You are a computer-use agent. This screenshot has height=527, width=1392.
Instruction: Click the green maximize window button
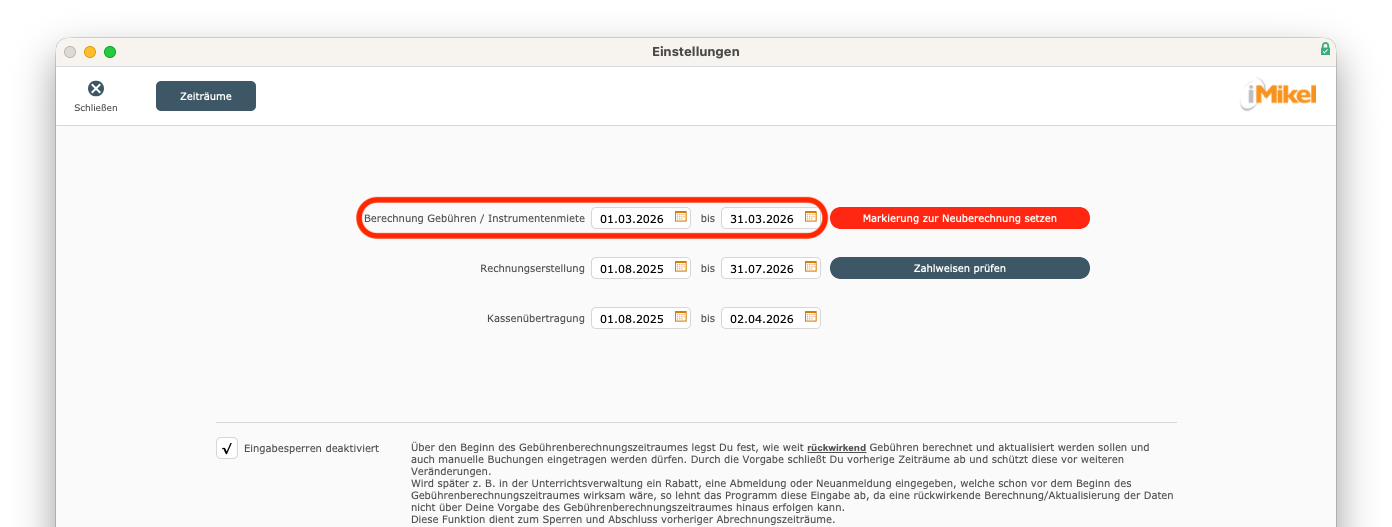(110, 52)
